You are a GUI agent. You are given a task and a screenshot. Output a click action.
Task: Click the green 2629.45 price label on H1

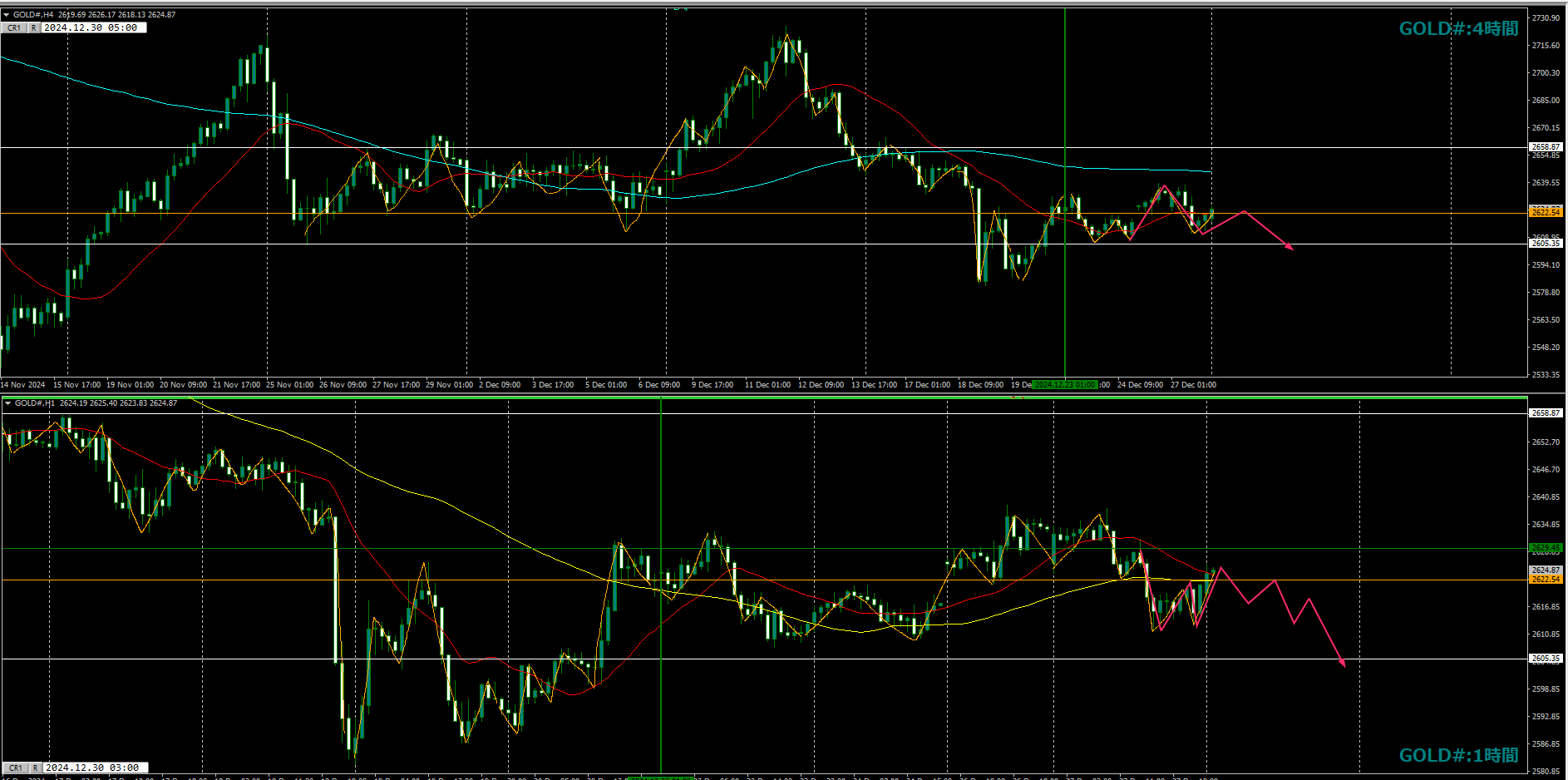pos(1546,548)
